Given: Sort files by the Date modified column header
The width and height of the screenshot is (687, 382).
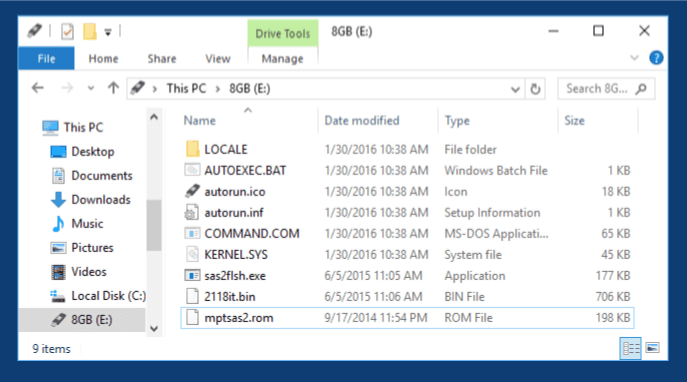Looking at the screenshot, I should pyautogui.click(x=362, y=120).
